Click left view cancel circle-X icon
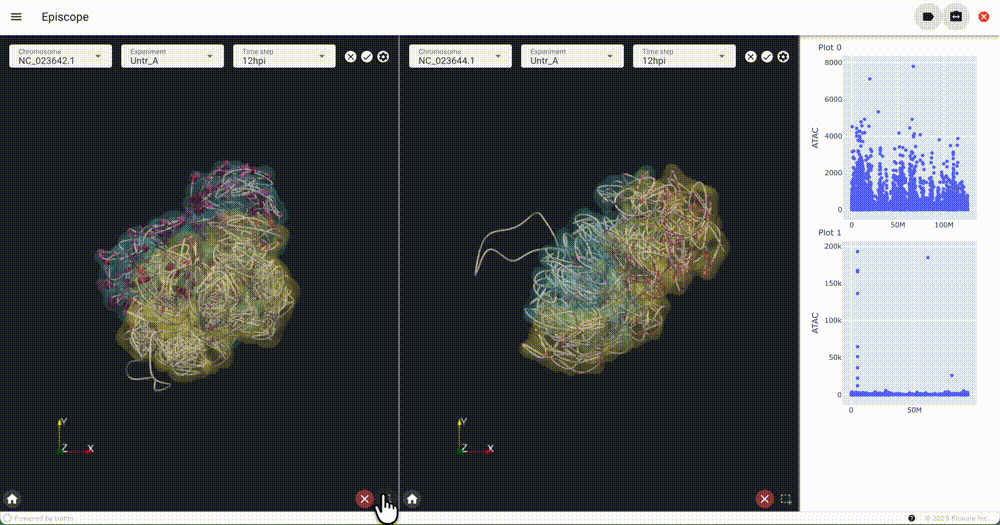 click(x=351, y=57)
